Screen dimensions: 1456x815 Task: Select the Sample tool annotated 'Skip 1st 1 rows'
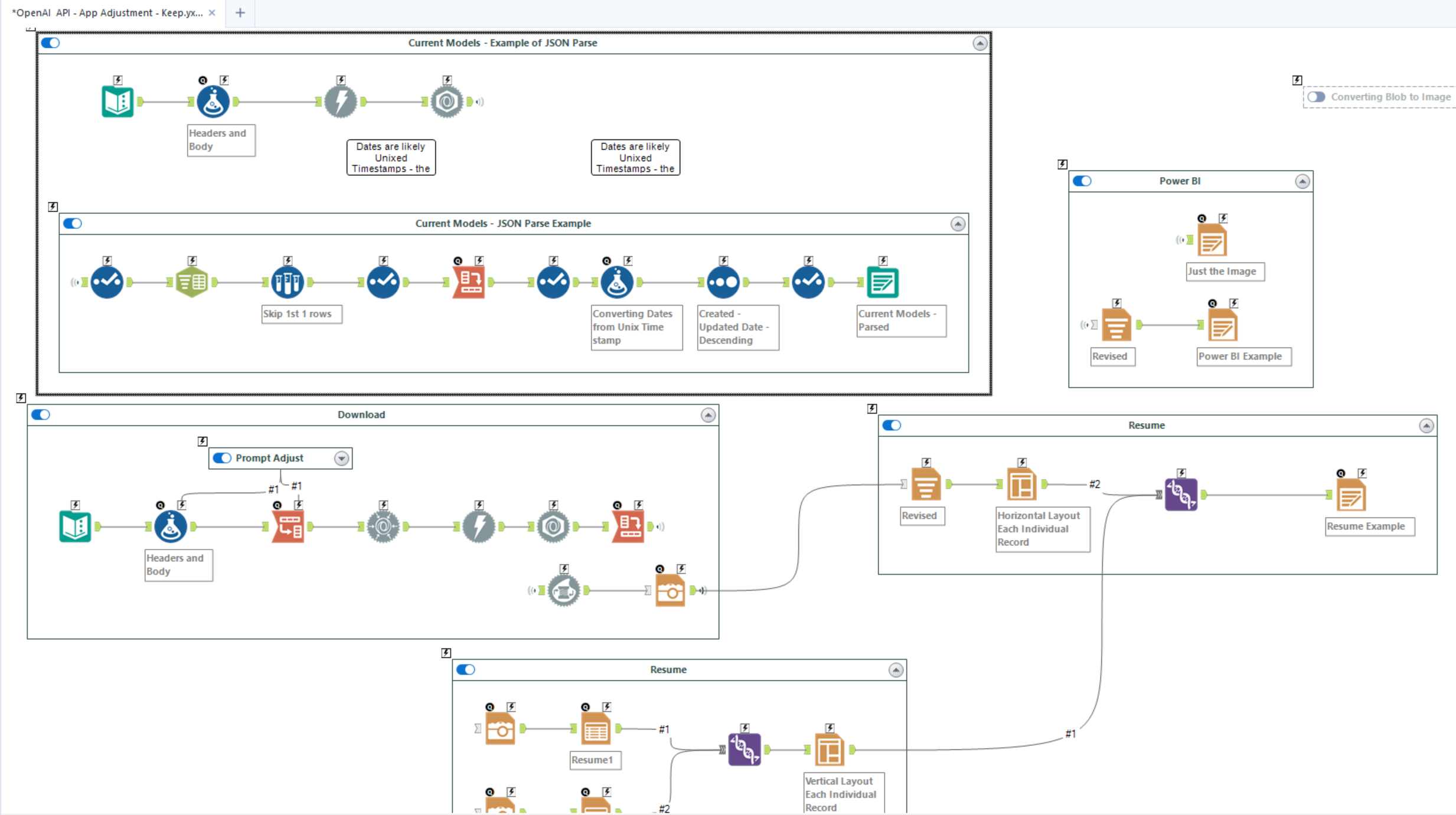point(287,282)
